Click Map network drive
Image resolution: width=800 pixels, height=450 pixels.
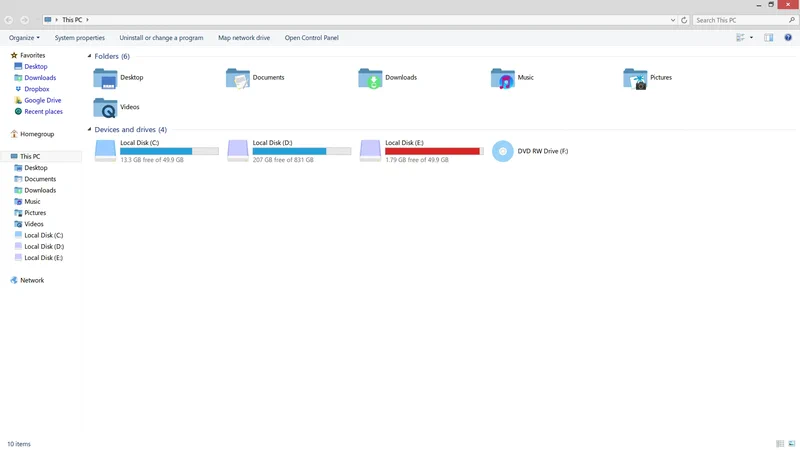pos(244,38)
